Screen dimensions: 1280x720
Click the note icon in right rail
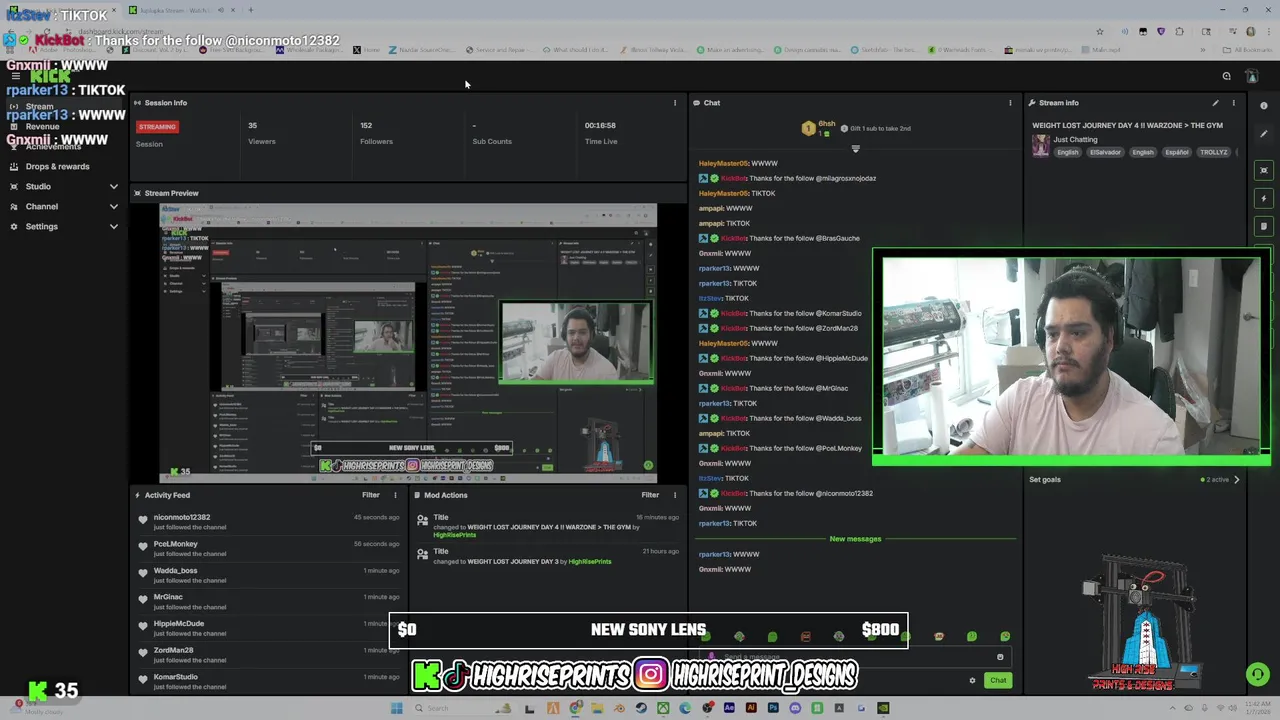[x=1264, y=226]
